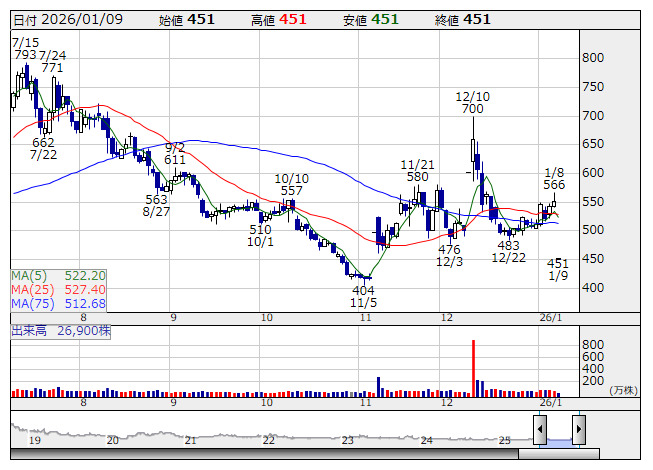Click year 19 on the overview timeline
Image resolution: width=653 pixels, height=470 pixels.
pyautogui.click(x=34, y=440)
